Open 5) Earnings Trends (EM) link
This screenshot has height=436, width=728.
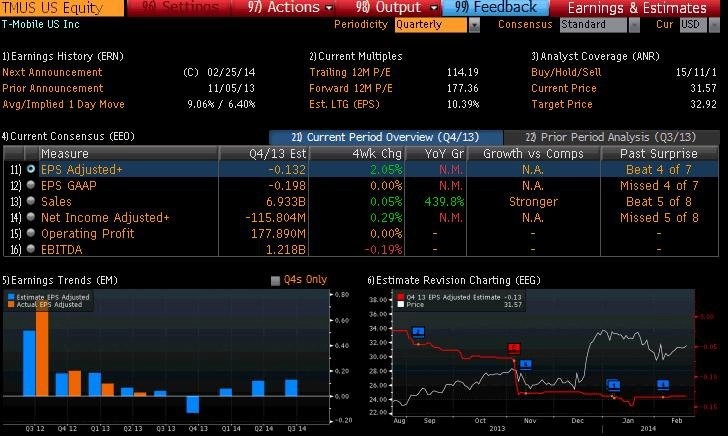(x=60, y=280)
